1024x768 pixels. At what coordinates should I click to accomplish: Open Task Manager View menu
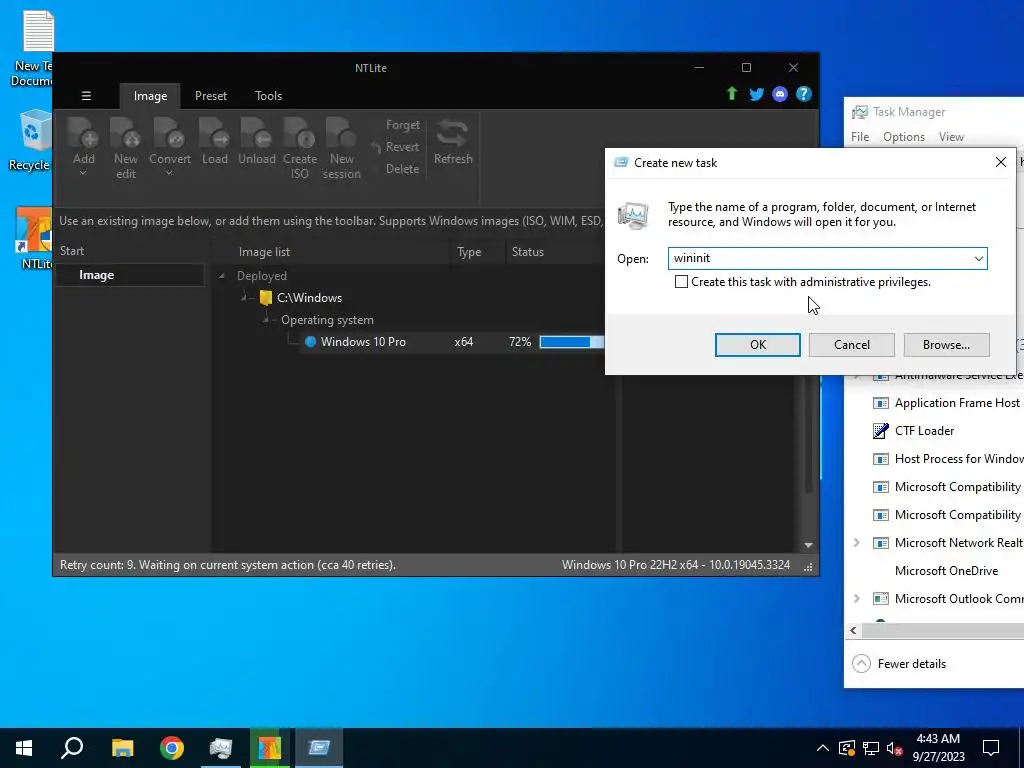(951, 137)
